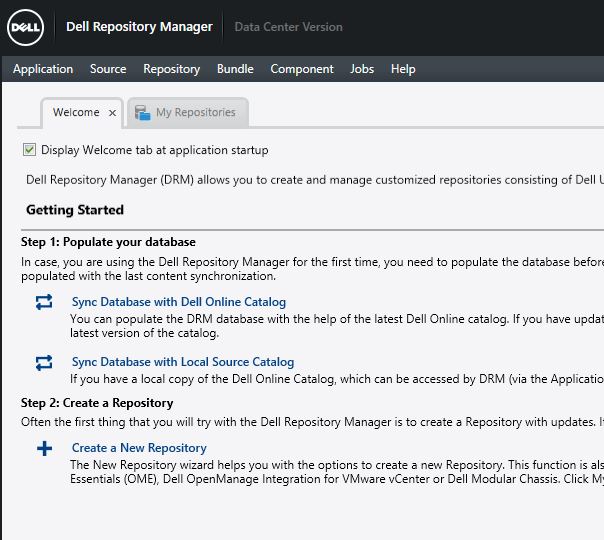Click the plus icon for Create a New Repository

(x=44, y=449)
